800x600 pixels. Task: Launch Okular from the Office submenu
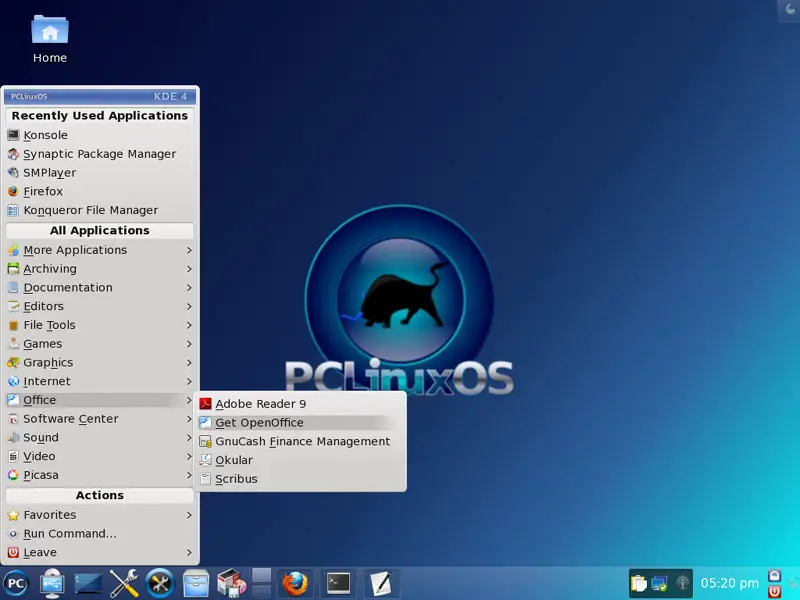tap(300, 460)
